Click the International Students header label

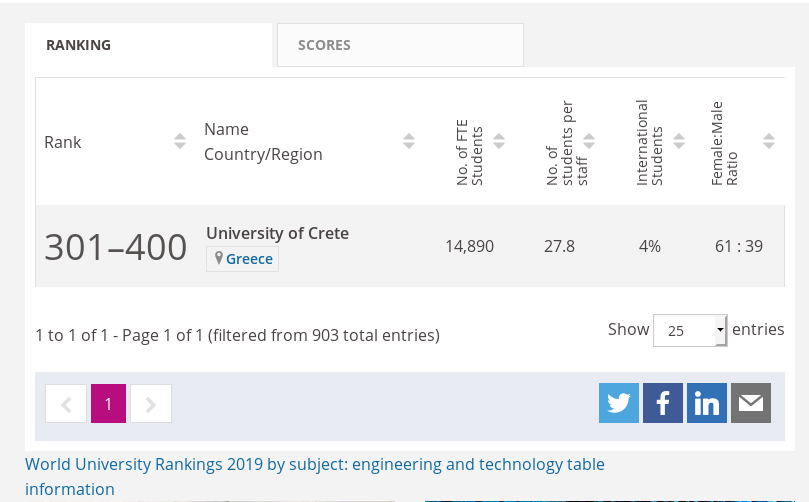[649, 142]
